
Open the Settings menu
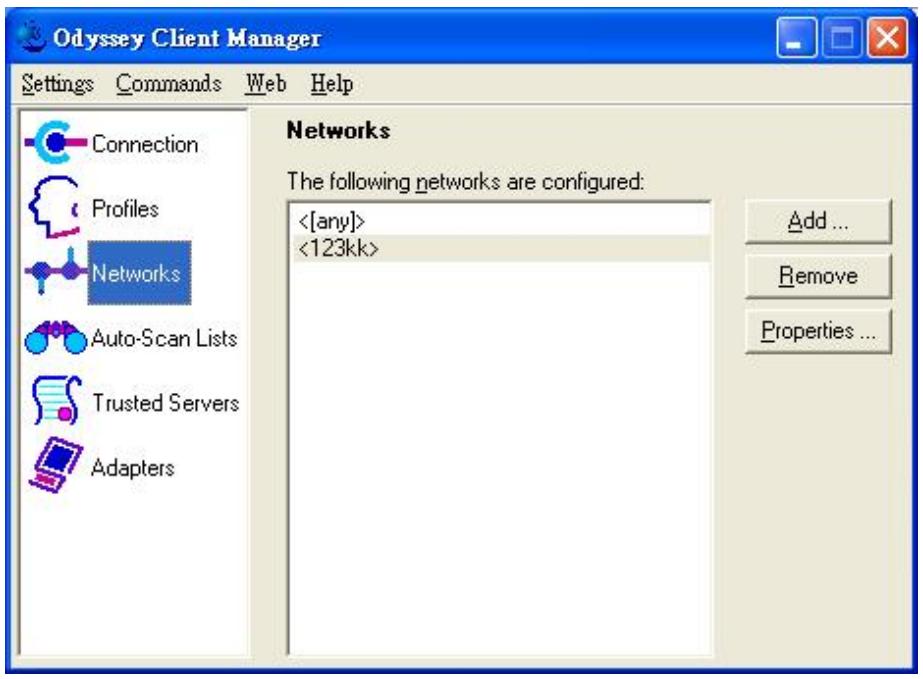click(58, 84)
